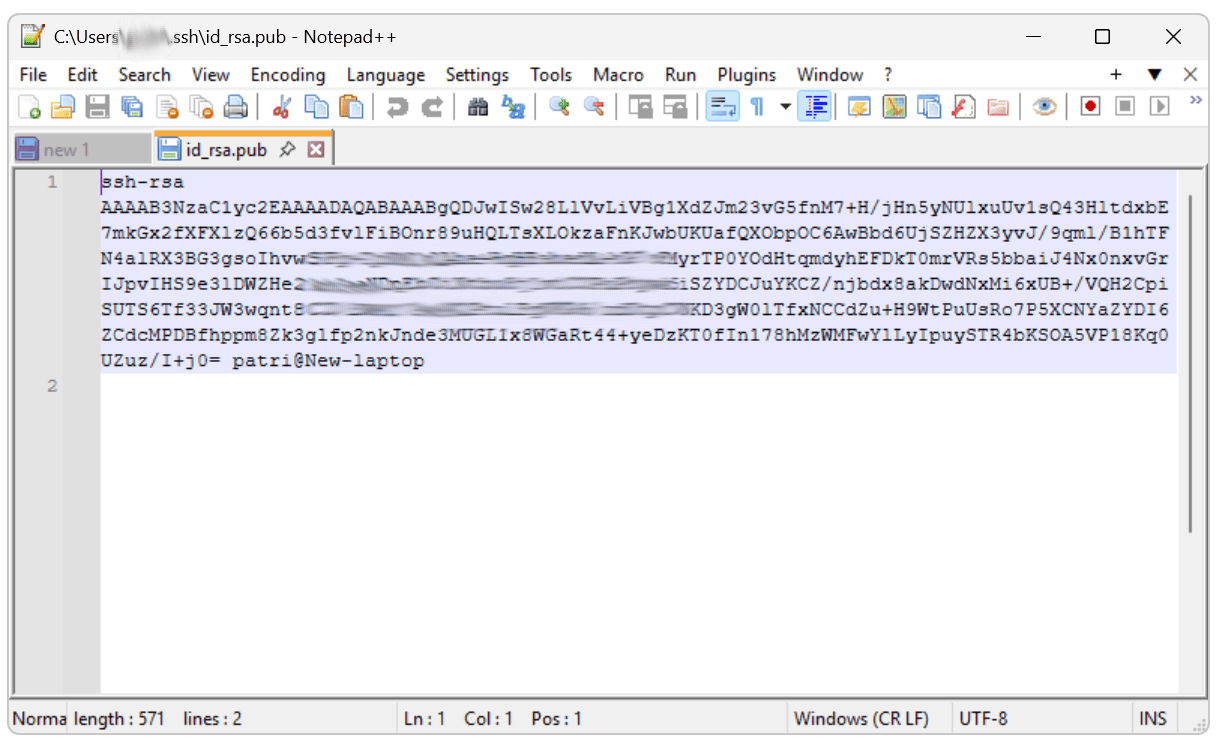Open Find with the binoculars icon
The height and width of the screenshot is (748, 1220).
[x=478, y=106]
